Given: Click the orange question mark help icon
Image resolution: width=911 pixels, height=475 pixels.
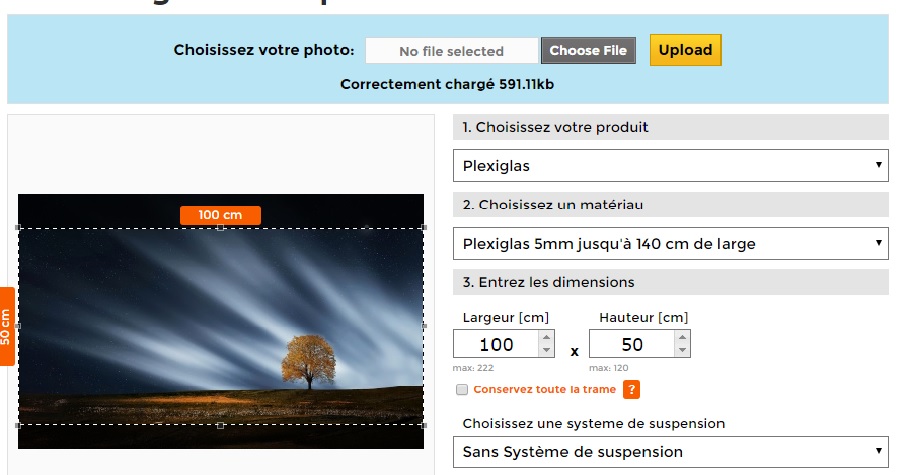Looking at the screenshot, I should 631,390.
